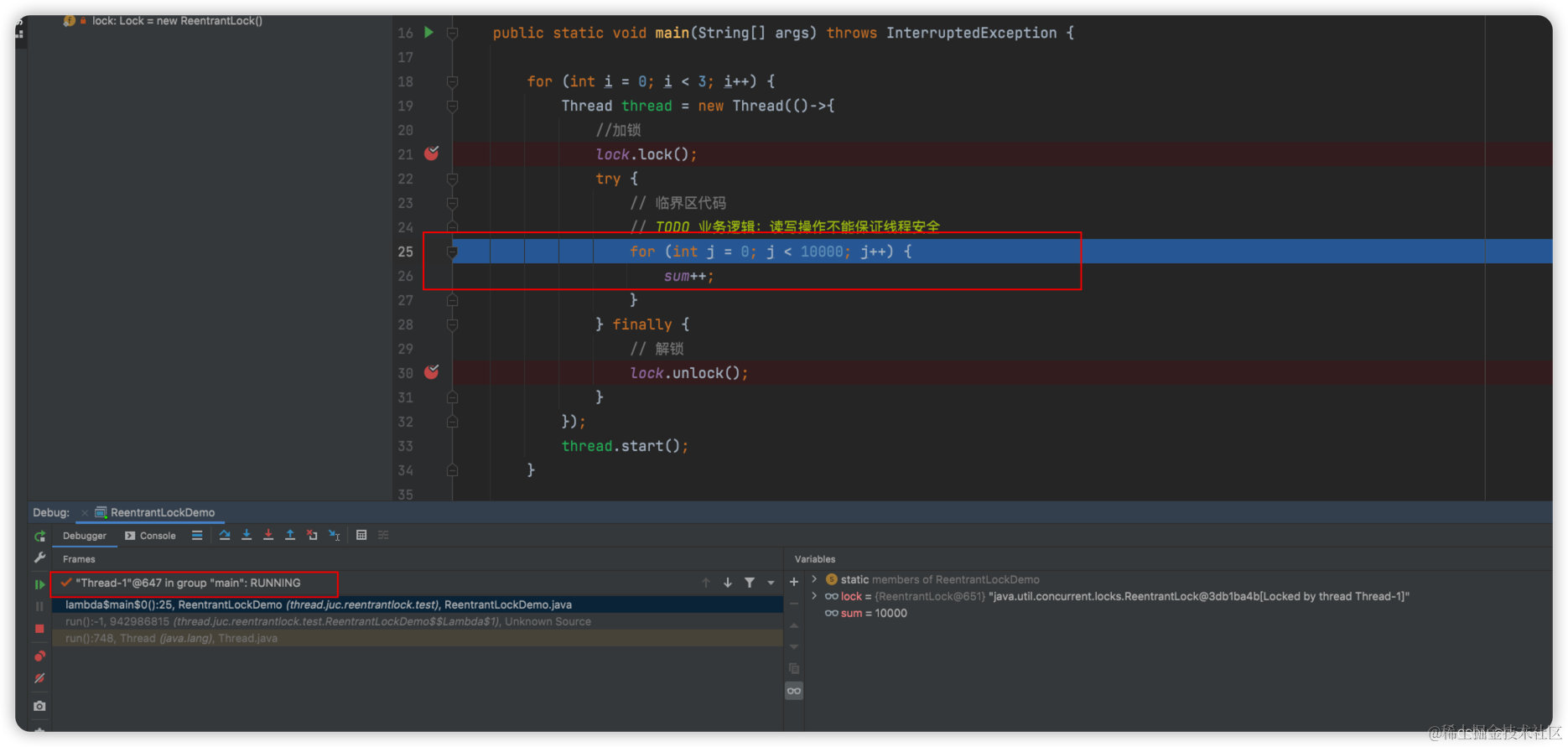Select the run():-1 Unknown Source frame
This screenshot has height=747, width=1568.
[x=418, y=621]
